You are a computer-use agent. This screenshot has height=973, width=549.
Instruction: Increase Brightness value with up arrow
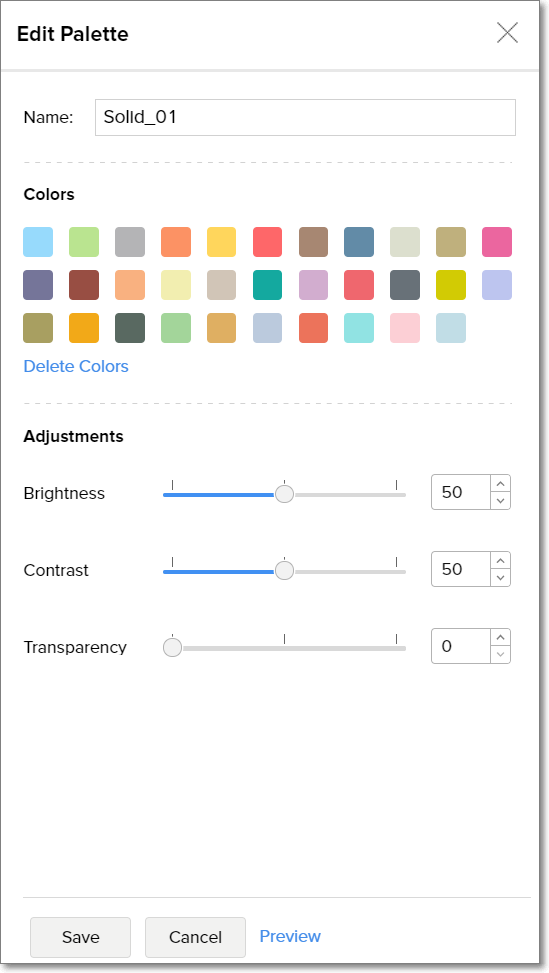tap(501, 484)
